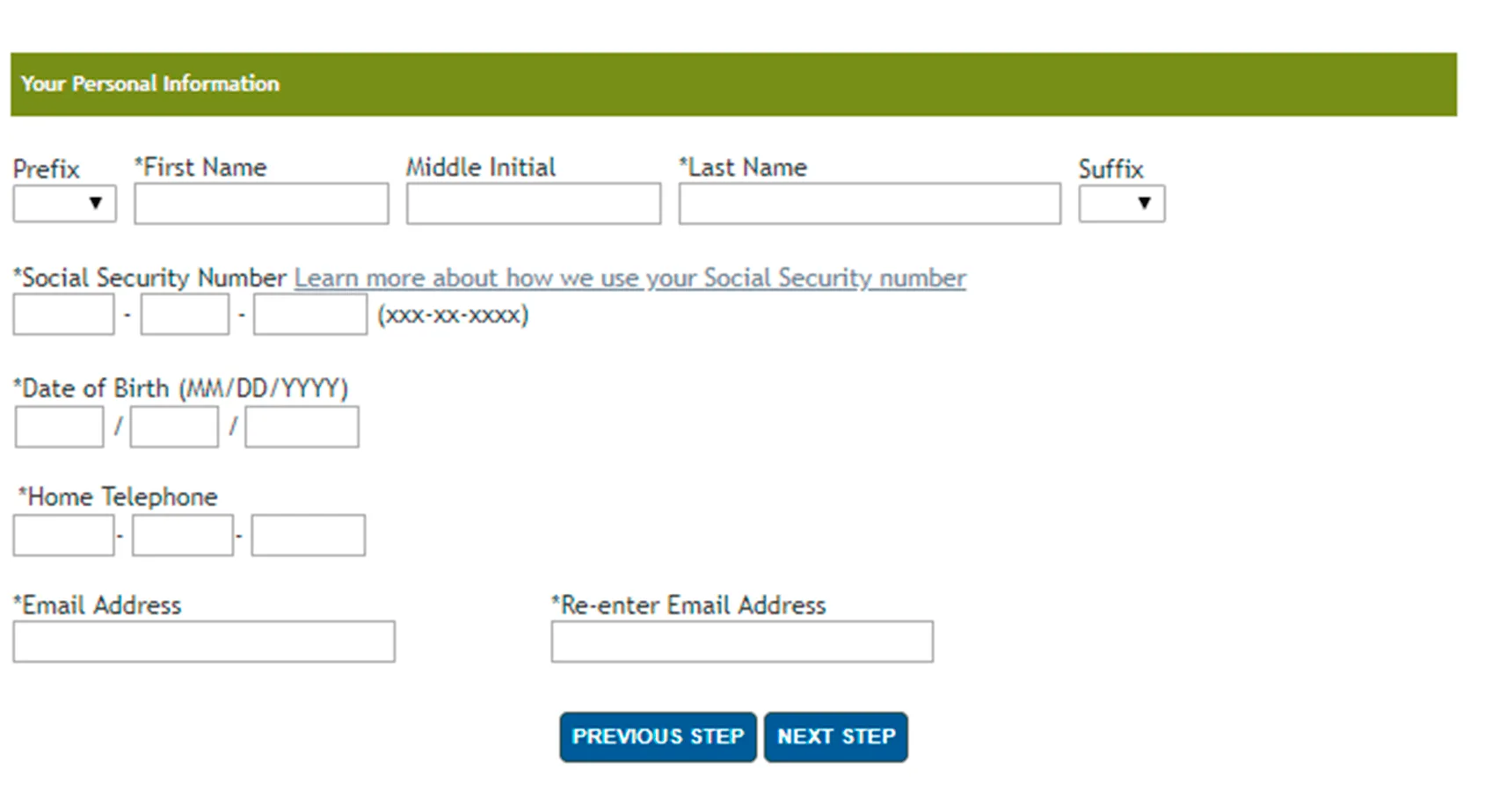Click the Last Name input field
The width and height of the screenshot is (1485, 812).
point(869,204)
